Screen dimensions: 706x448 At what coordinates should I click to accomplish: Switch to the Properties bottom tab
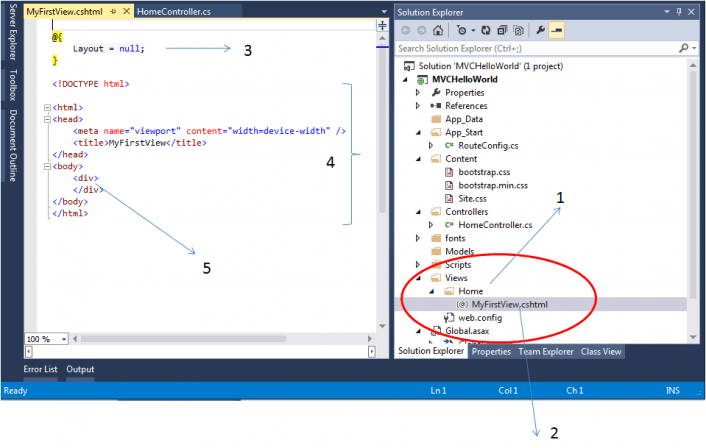pyautogui.click(x=491, y=352)
